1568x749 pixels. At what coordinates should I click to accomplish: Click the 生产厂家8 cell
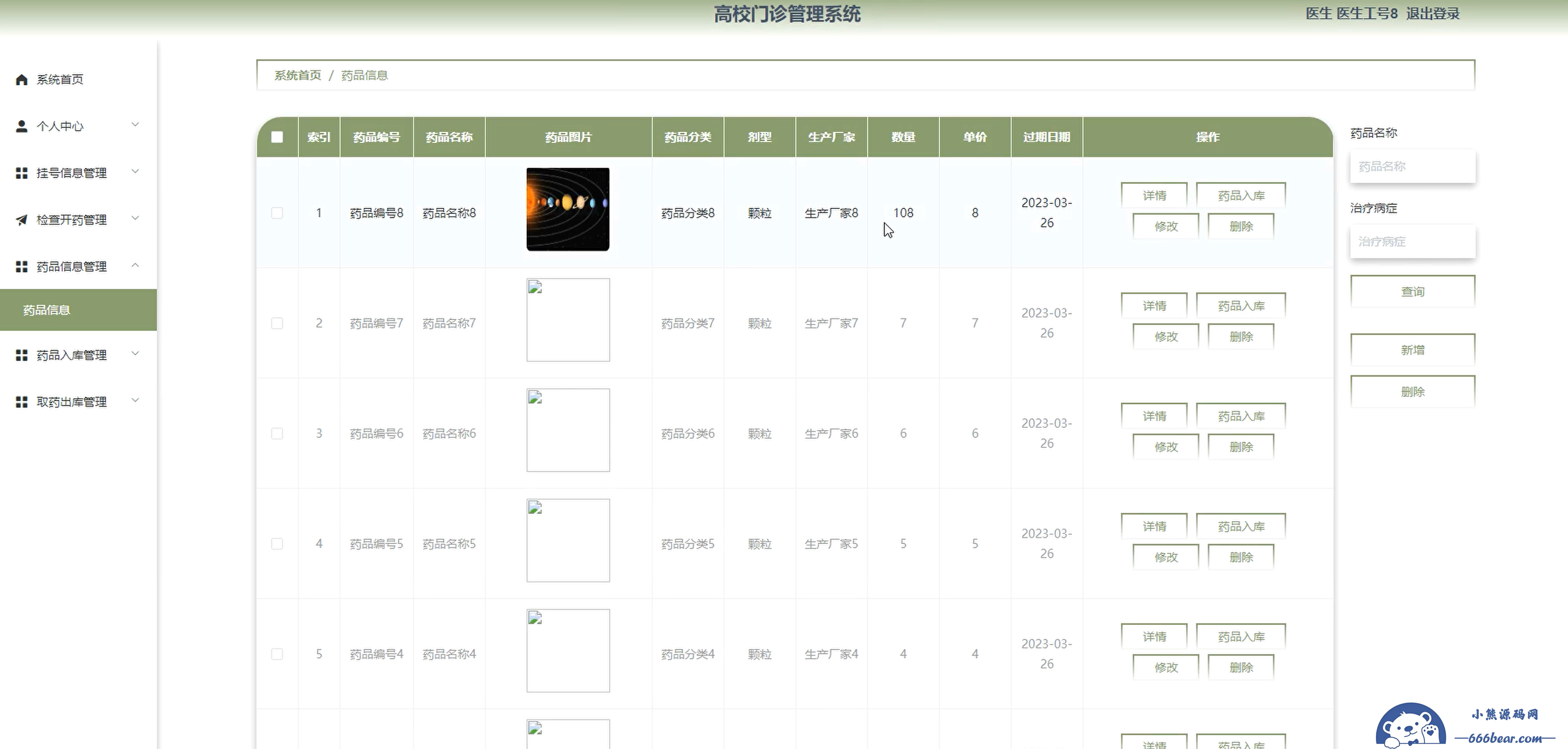(x=832, y=213)
